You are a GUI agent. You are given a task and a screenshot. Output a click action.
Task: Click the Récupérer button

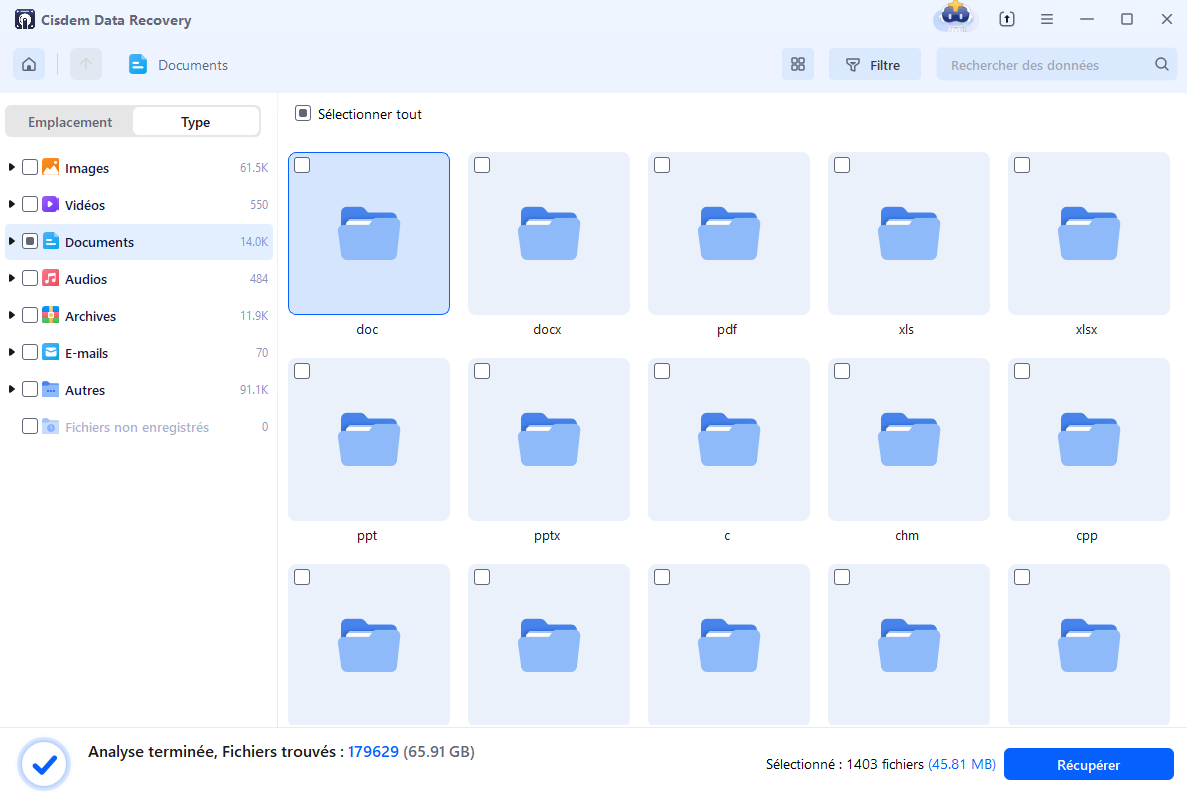point(1089,765)
